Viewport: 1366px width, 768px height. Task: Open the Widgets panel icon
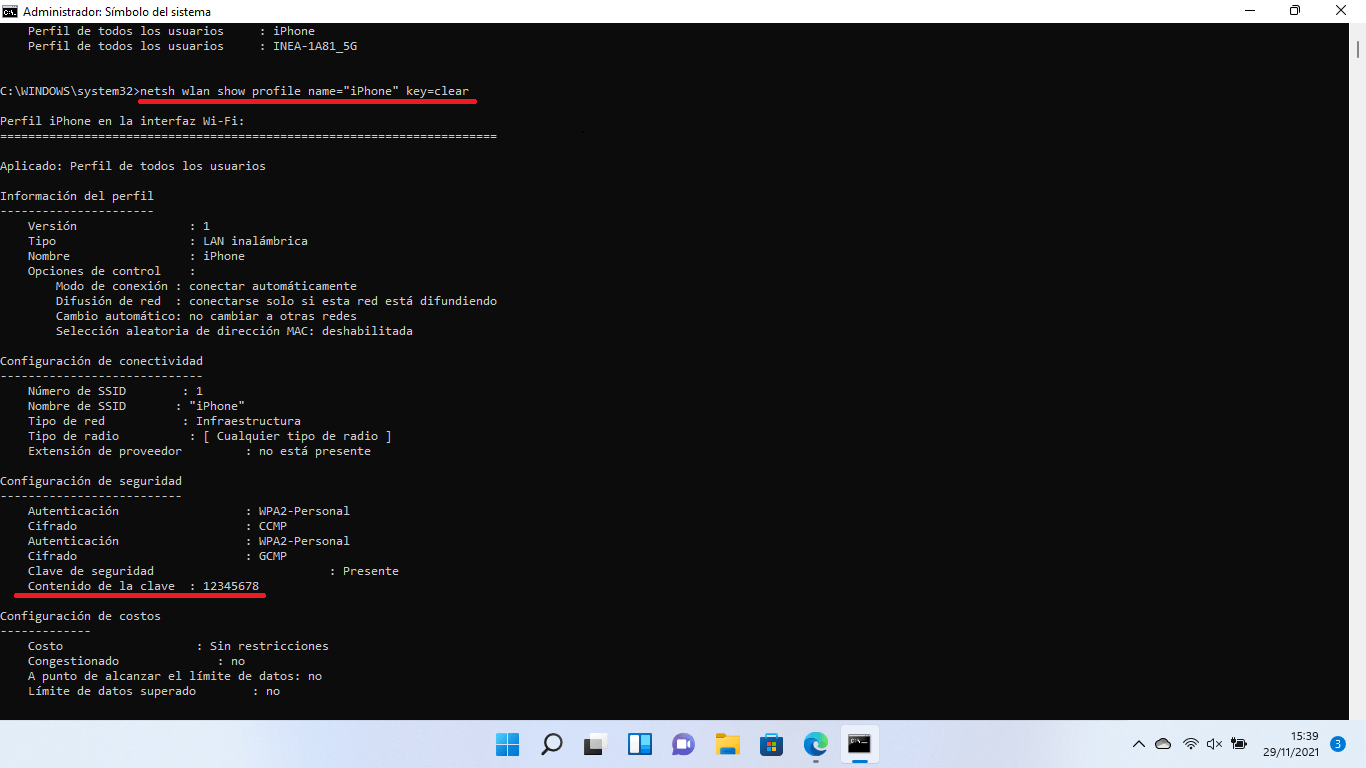point(640,744)
